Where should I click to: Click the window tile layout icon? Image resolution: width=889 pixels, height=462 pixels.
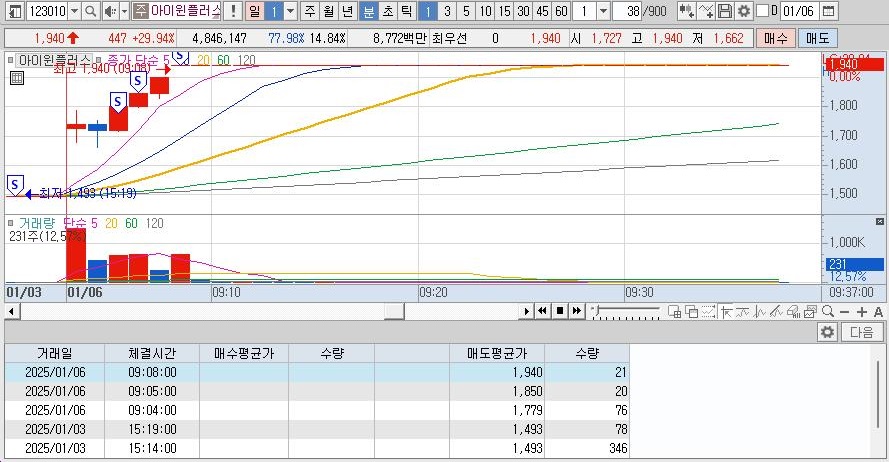pos(674,311)
